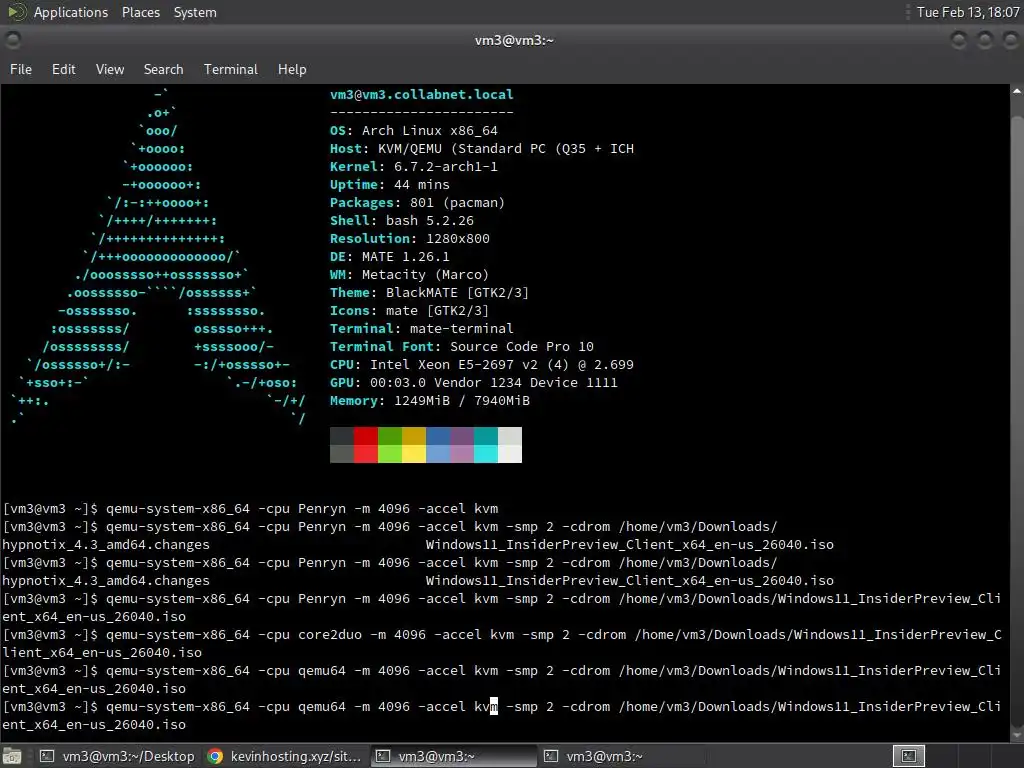Click the window menu button in titlebar
The image size is (1024, 768).
point(12,40)
